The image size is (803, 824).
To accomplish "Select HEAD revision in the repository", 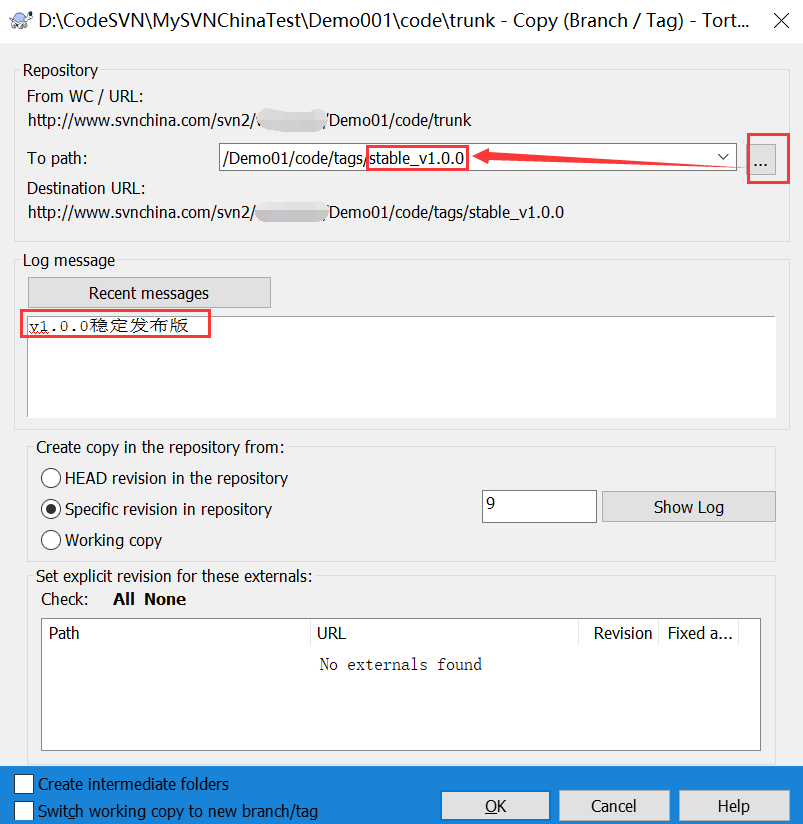I will click(x=51, y=478).
